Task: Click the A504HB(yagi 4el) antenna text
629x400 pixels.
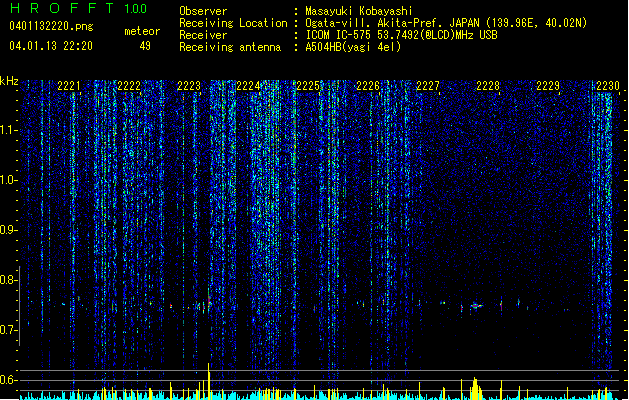Action: pyautogui.click(x=353, y=47)
